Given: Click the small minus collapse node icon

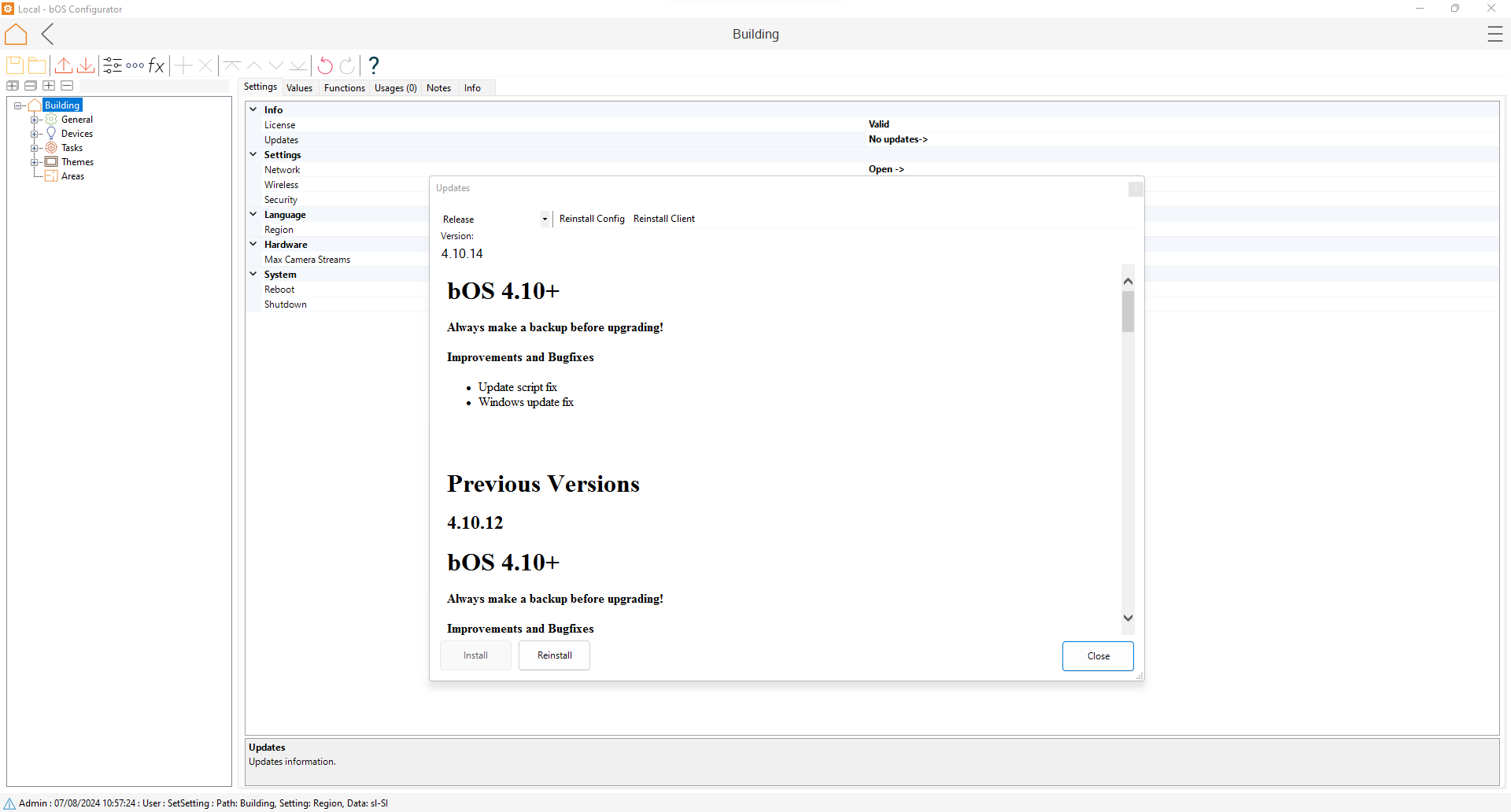Looking at the screenshot, I should [x=67, y=85].
